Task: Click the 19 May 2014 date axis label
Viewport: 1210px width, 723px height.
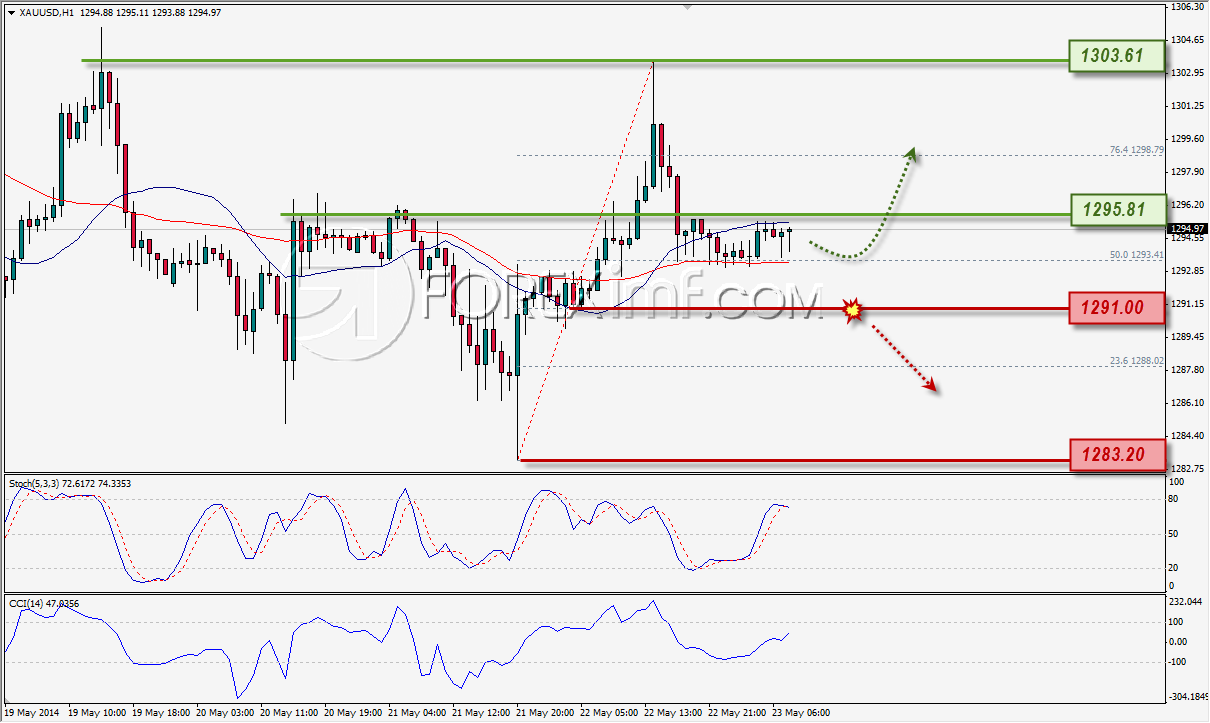Action: [32, 714]
